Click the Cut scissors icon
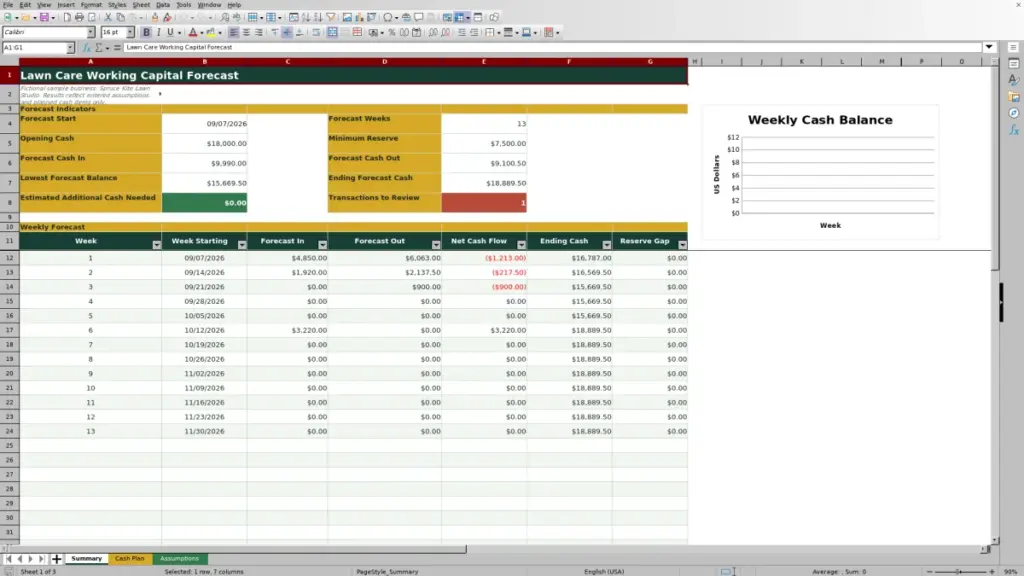This screenshot has width=1024, height=576. pyautogui.click(x=108, y=17)
